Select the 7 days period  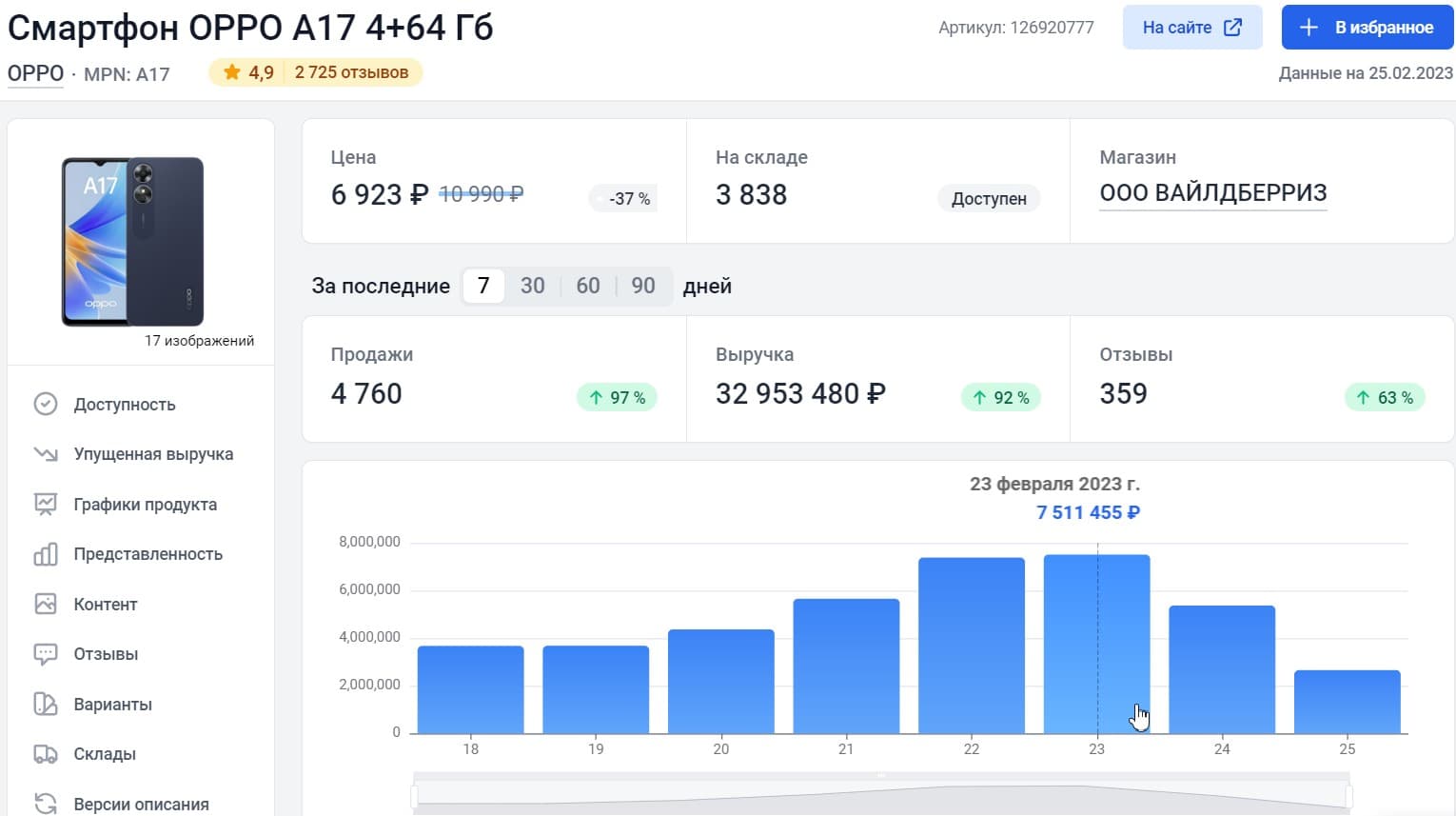click(483, 286)
